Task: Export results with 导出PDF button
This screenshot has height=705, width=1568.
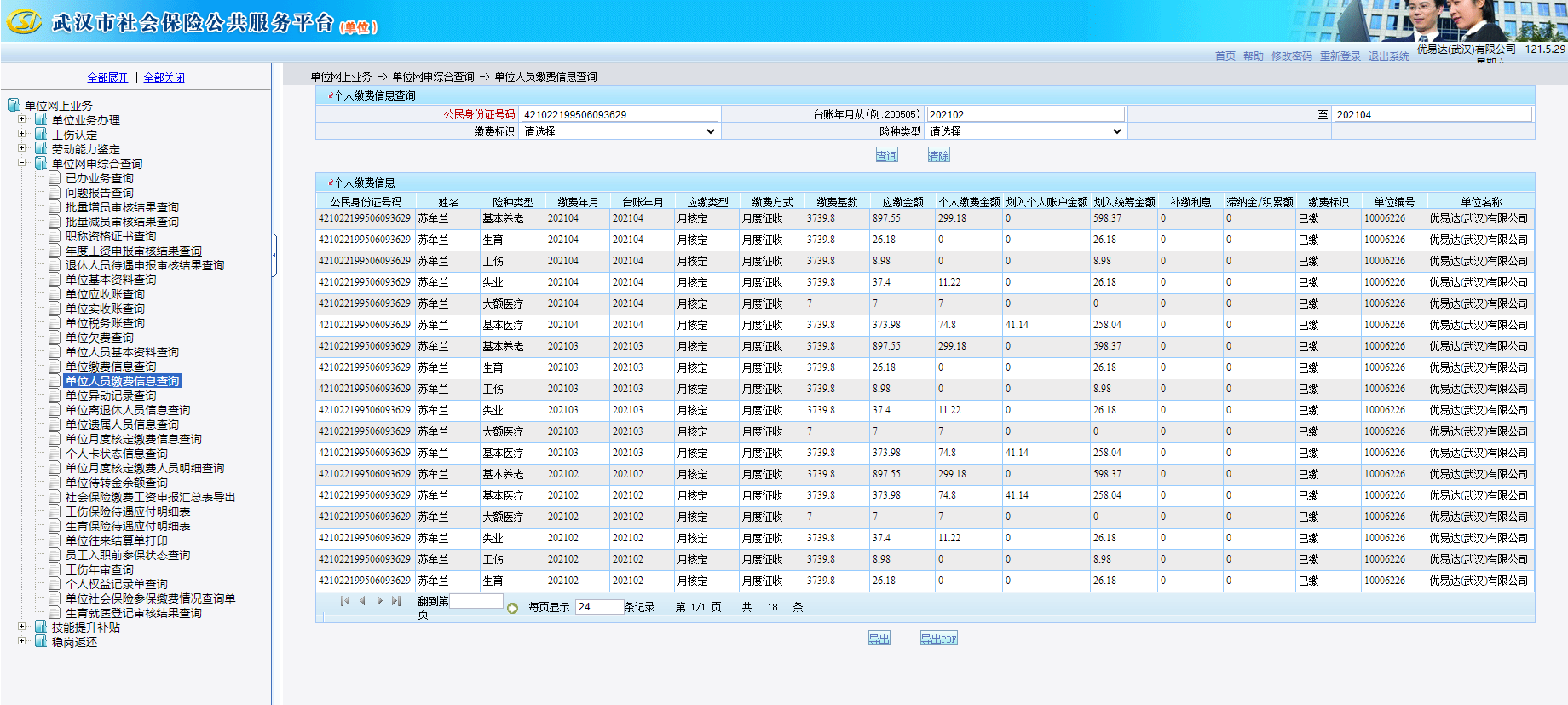Action: (x=938, y=639)
